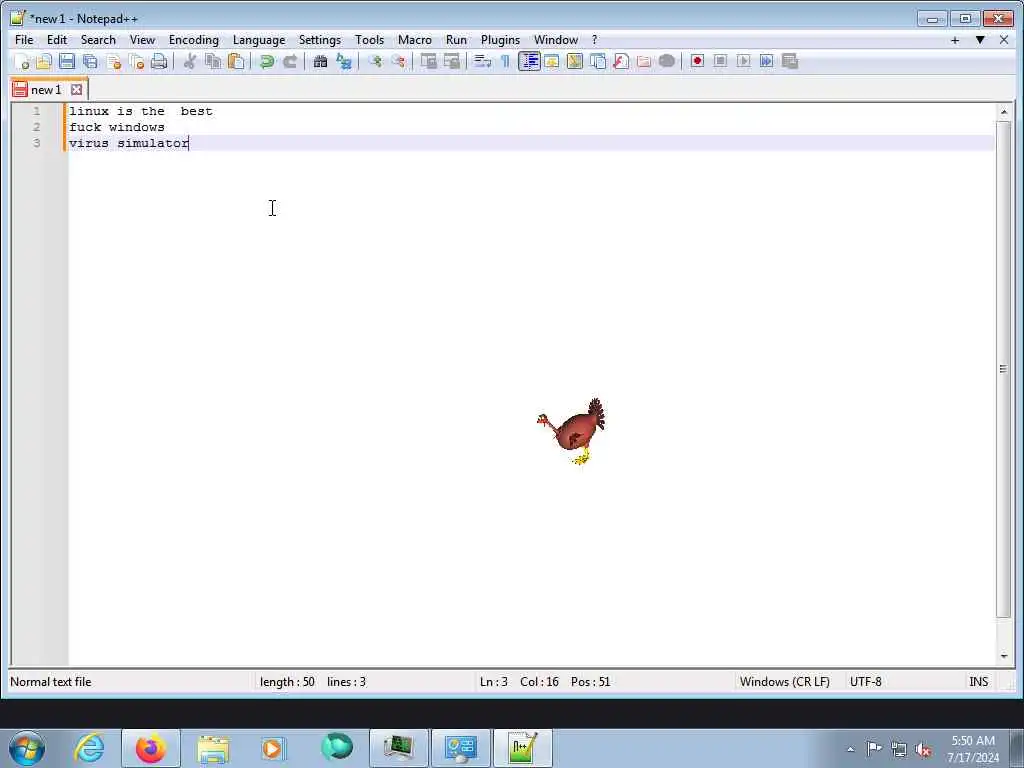Click Windows (CR LF) line ending indicator
The height and width of the screenshot is (768, 1024).
tap(784, 682)
